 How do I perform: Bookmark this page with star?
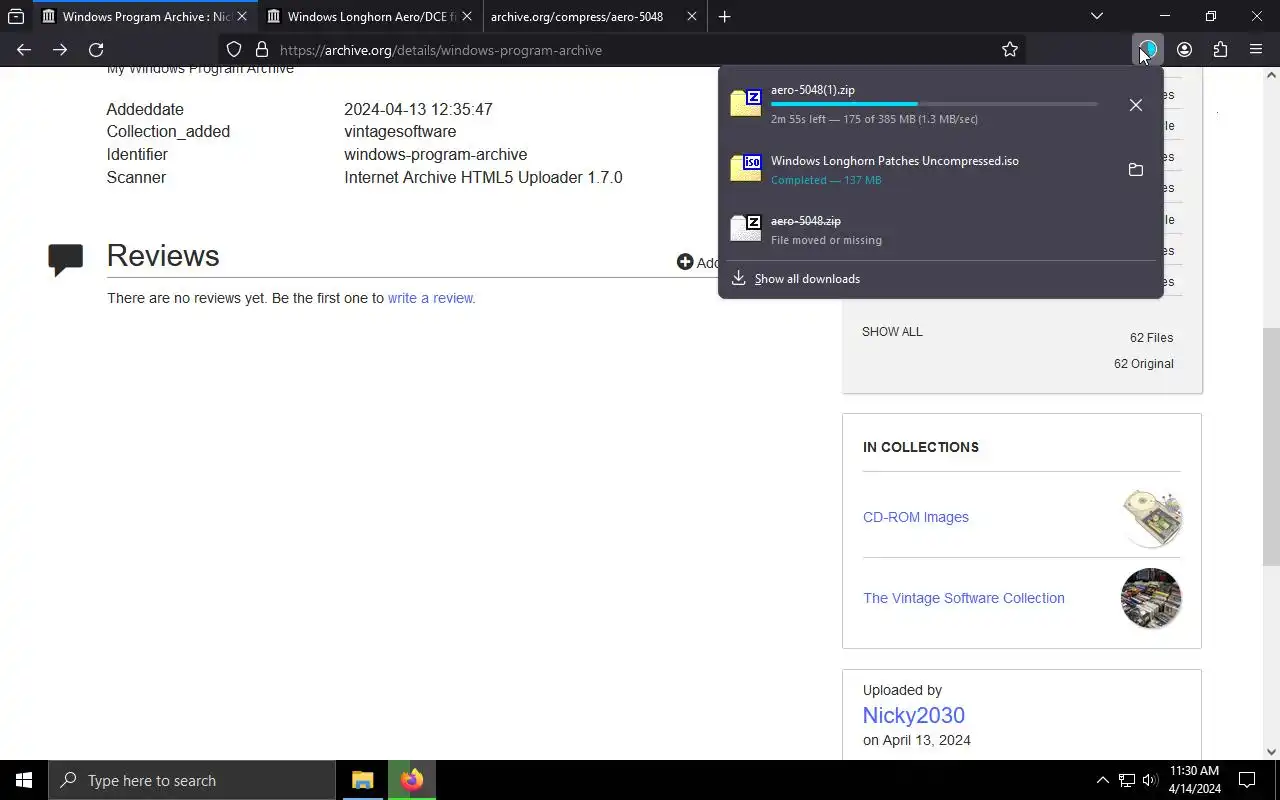1010,49
